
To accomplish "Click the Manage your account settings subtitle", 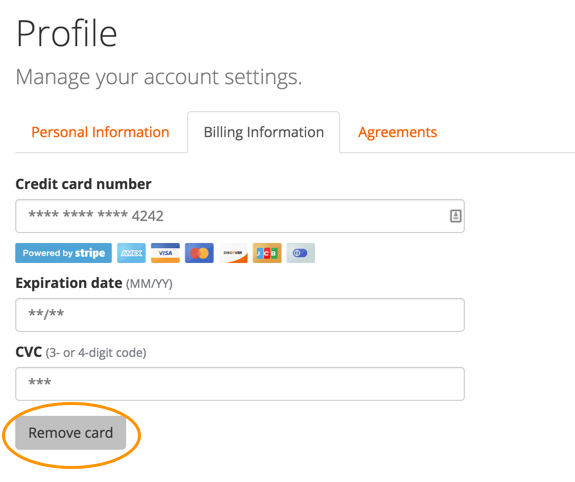I will point(159,77).
